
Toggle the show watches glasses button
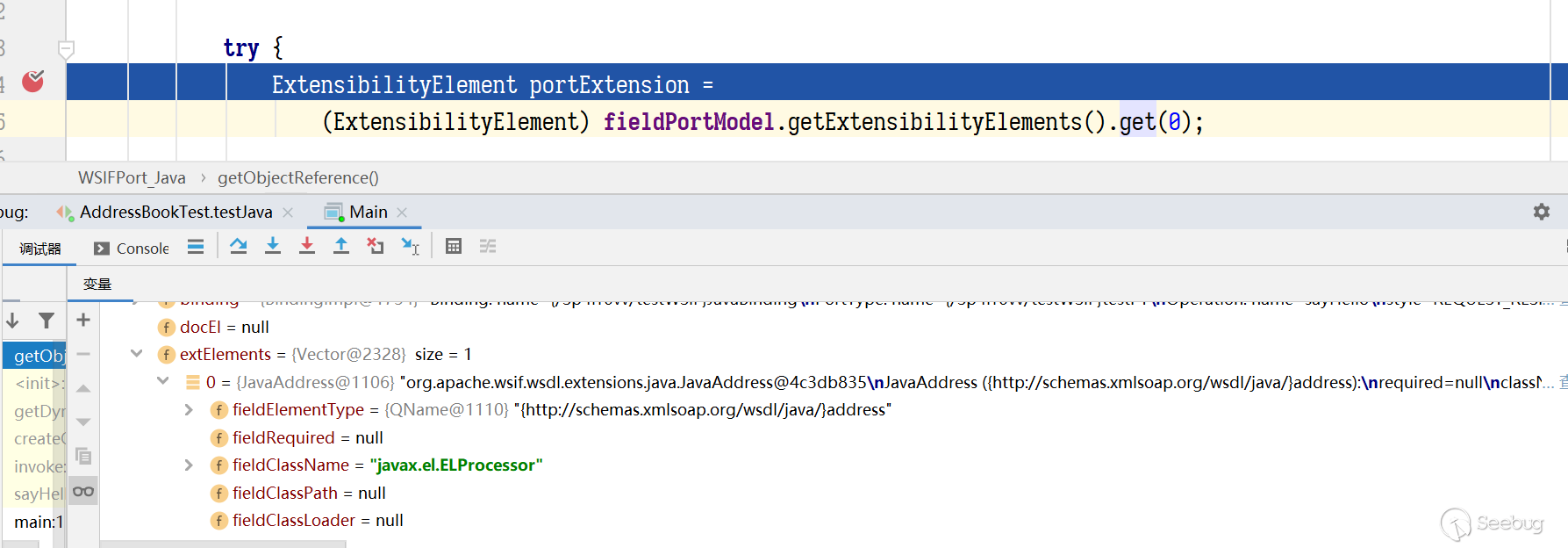(83, 492)
